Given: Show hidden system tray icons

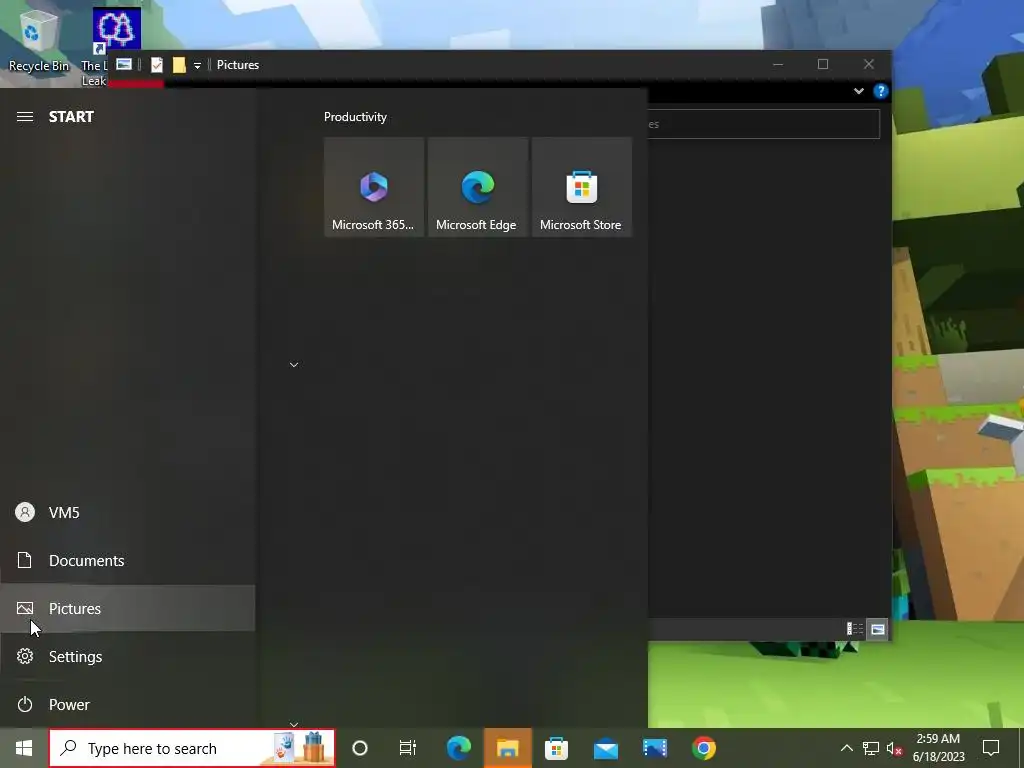Looking at the screenshot, I should [x=846, y=748].
